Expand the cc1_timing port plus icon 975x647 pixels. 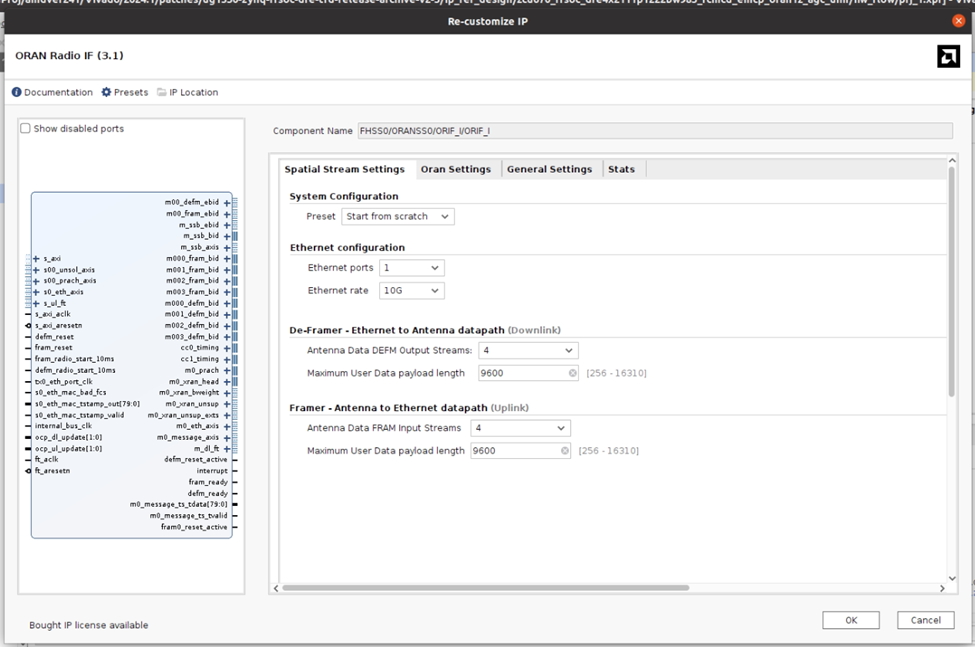point(227,359)
